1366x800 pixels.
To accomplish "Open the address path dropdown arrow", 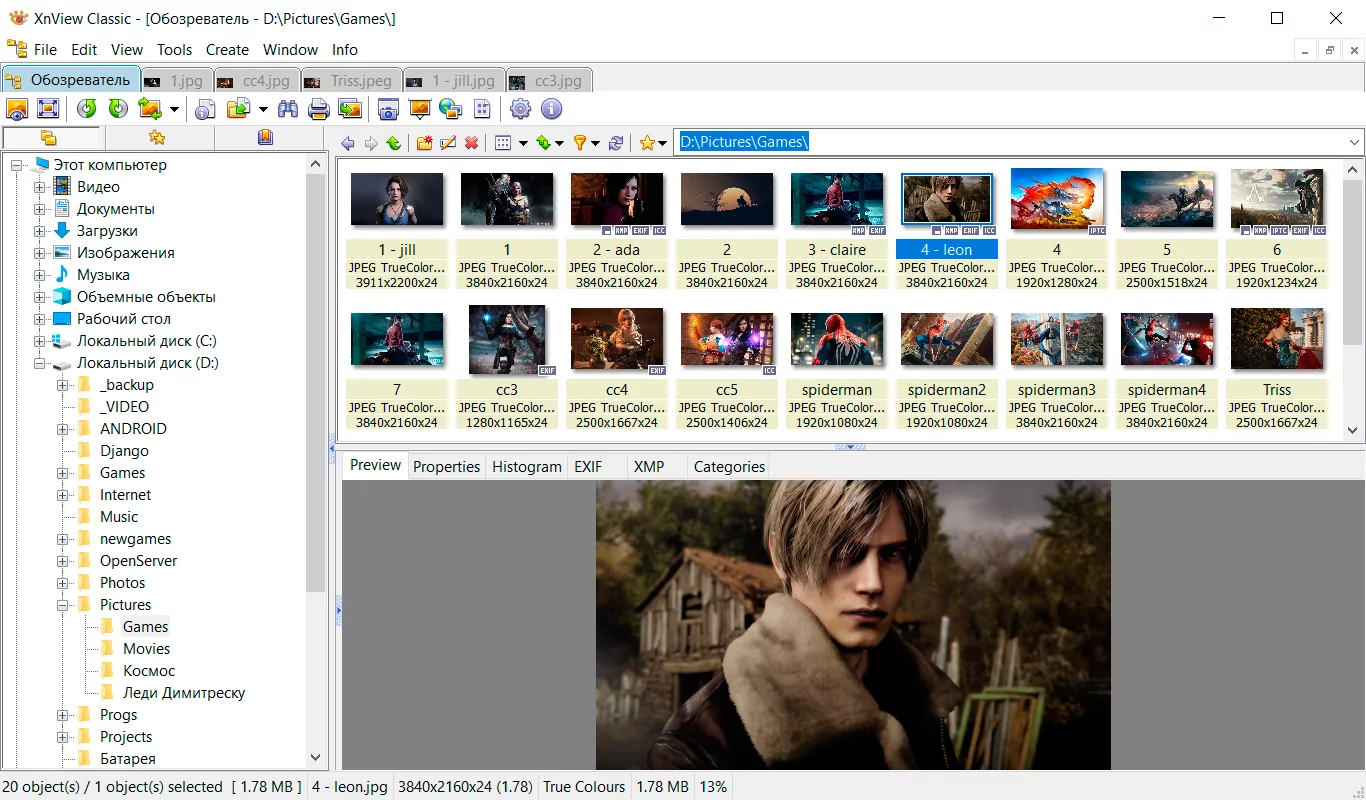I will (1354, 143).
